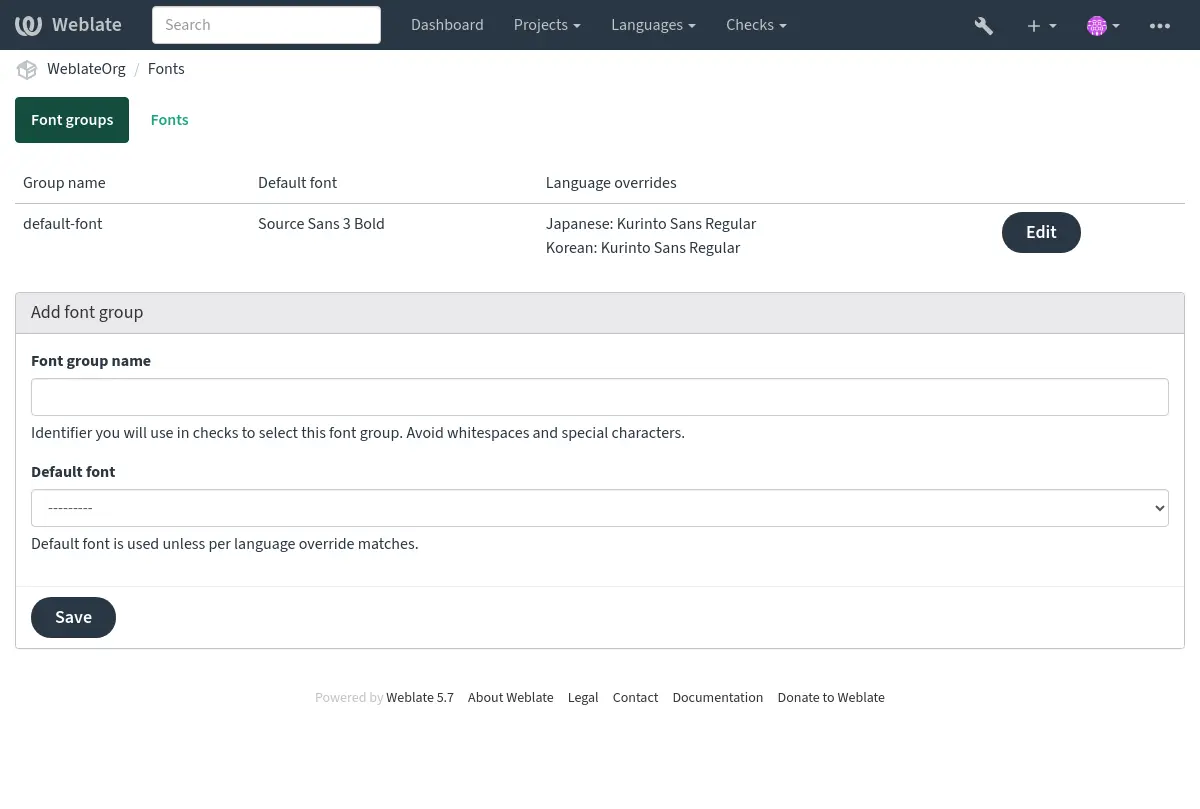Click the Weblate logo icon
The image size is (1200, 809).
(29, 25)
